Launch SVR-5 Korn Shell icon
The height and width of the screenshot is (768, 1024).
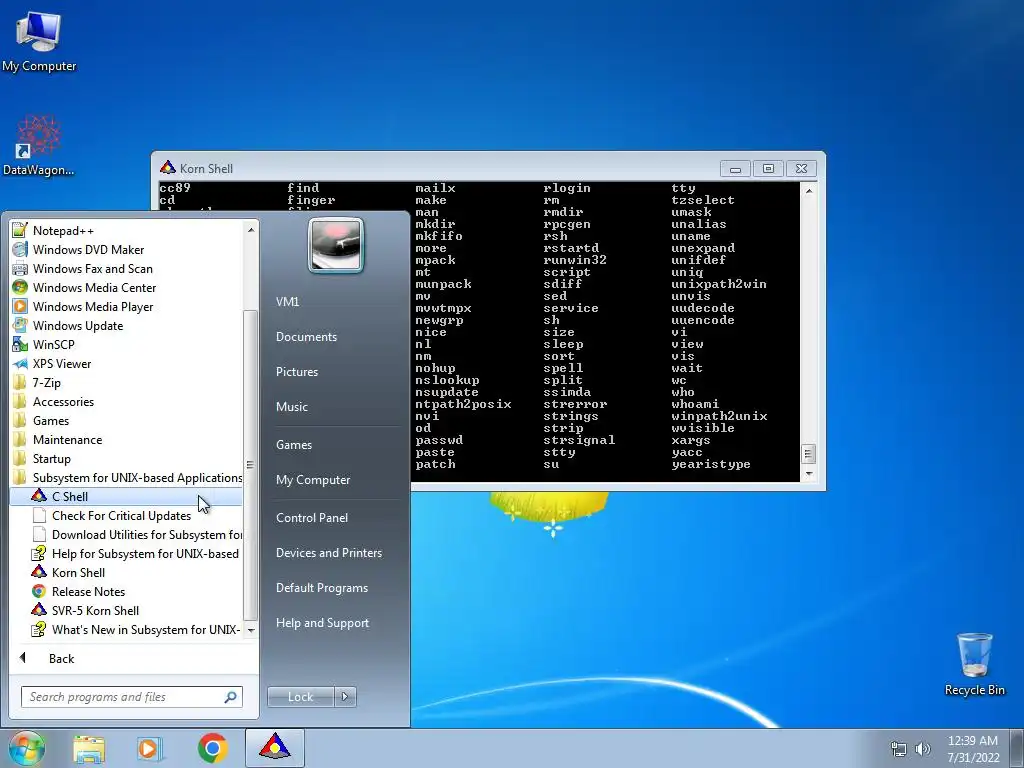click(x=39, y=610)
